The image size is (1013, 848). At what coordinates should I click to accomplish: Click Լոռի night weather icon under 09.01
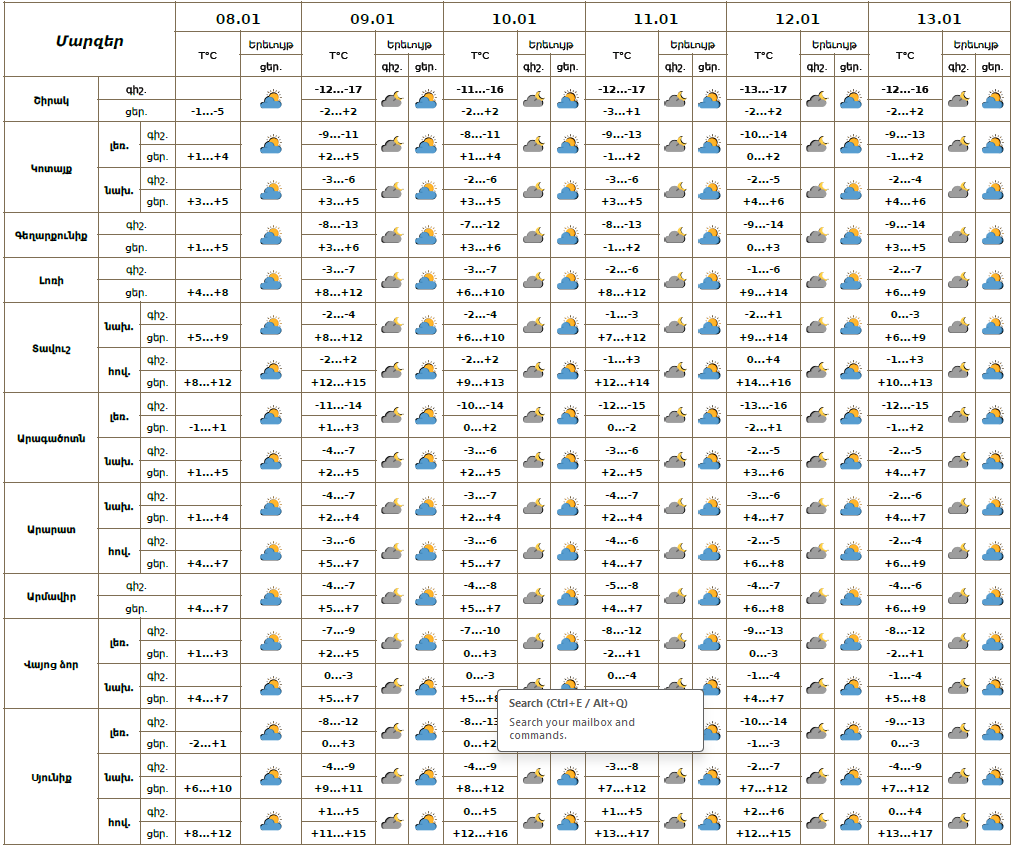click(x=391, y=281)
